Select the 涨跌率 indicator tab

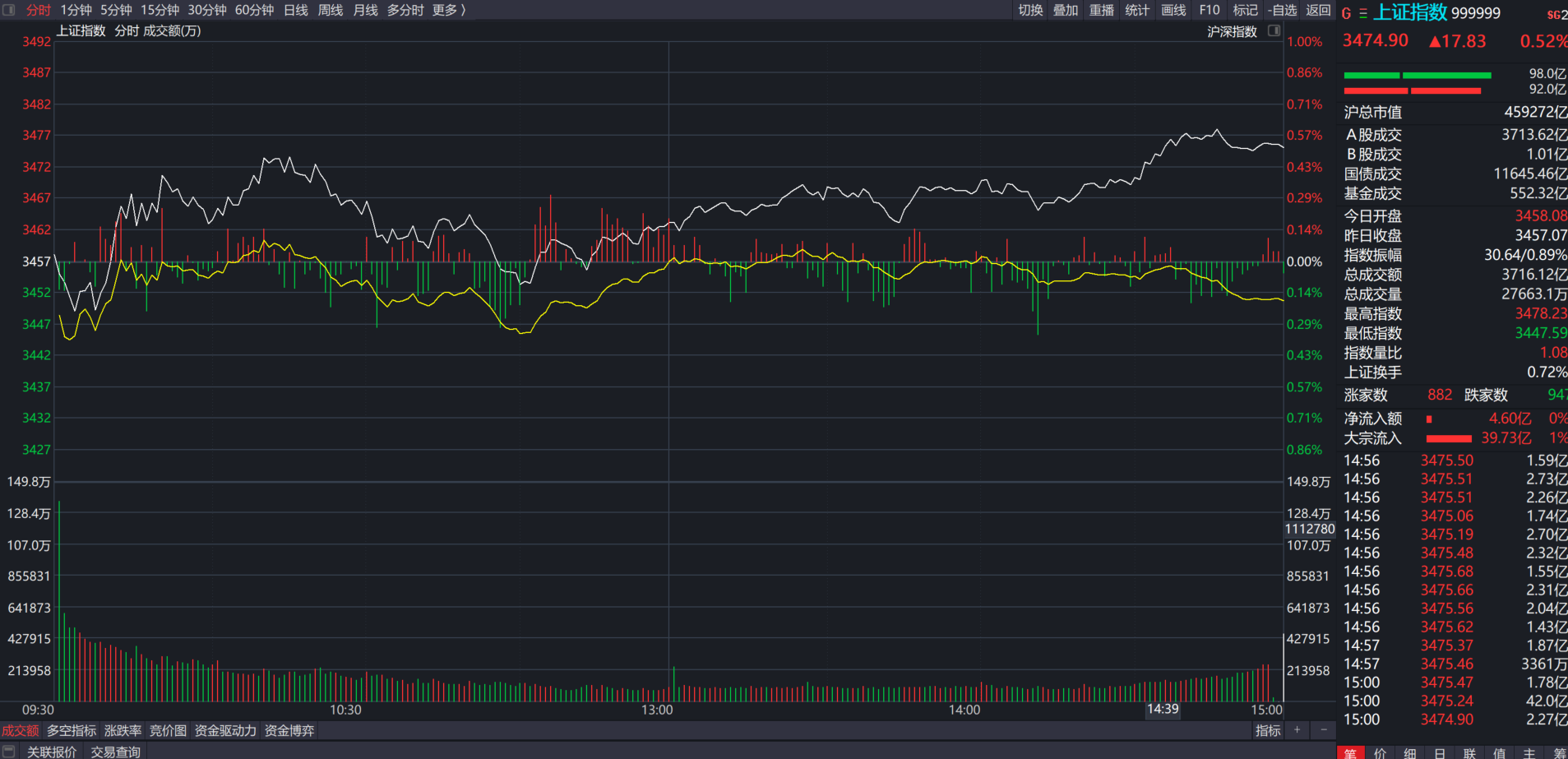(123, 730)
